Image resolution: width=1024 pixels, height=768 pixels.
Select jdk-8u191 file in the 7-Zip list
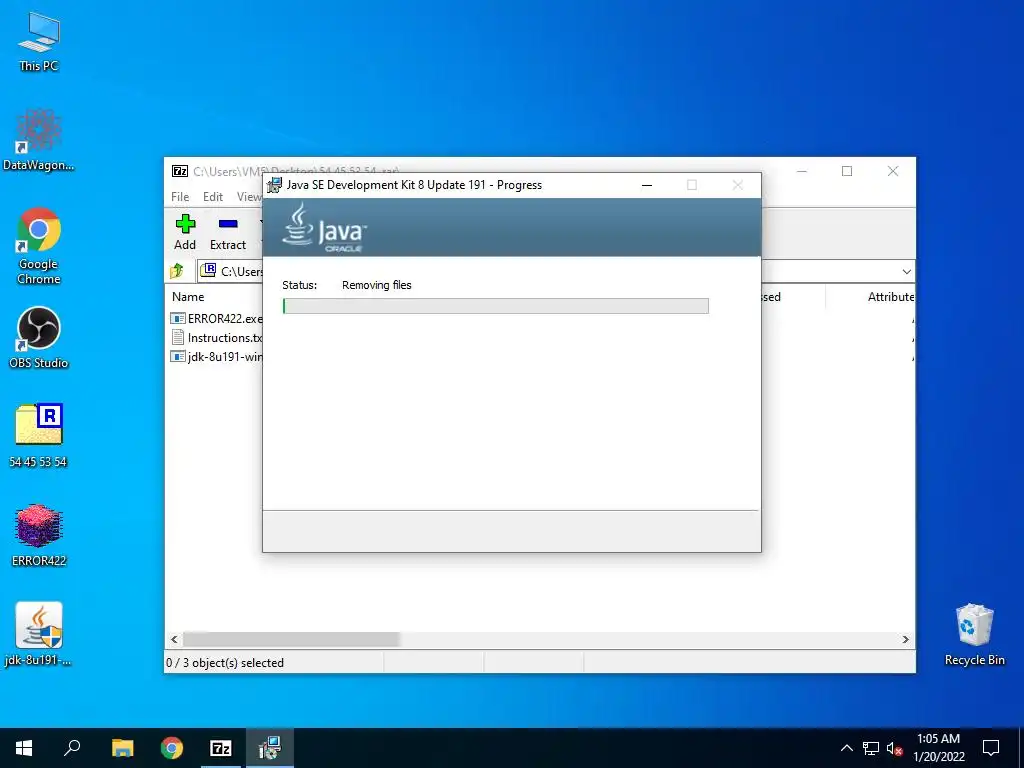coord(216,357)
